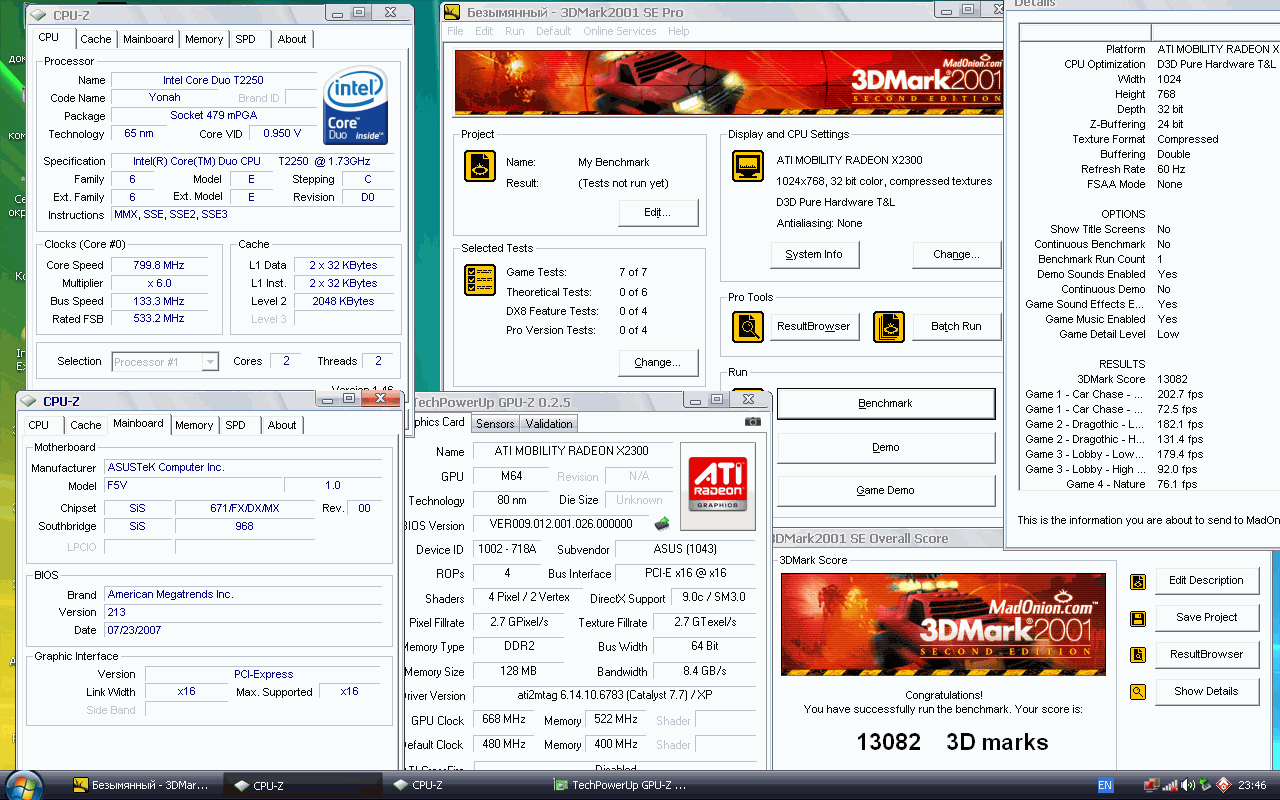The height and width of the screenshot is (800, 1280).
Task: Click the Project icon in 3DMark2001
Action: click(x=480, y=166)
